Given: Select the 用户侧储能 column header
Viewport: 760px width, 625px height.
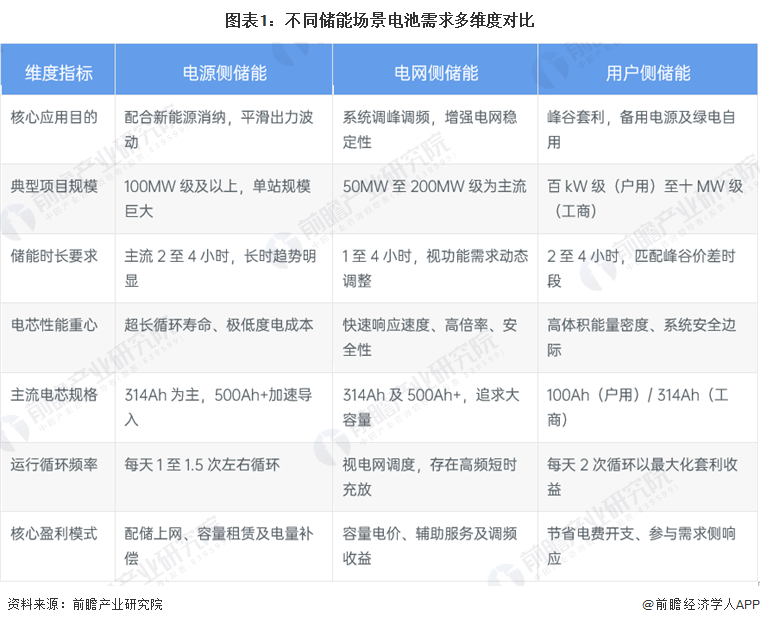Looking at the screenshot, I should tap(647, 73).
